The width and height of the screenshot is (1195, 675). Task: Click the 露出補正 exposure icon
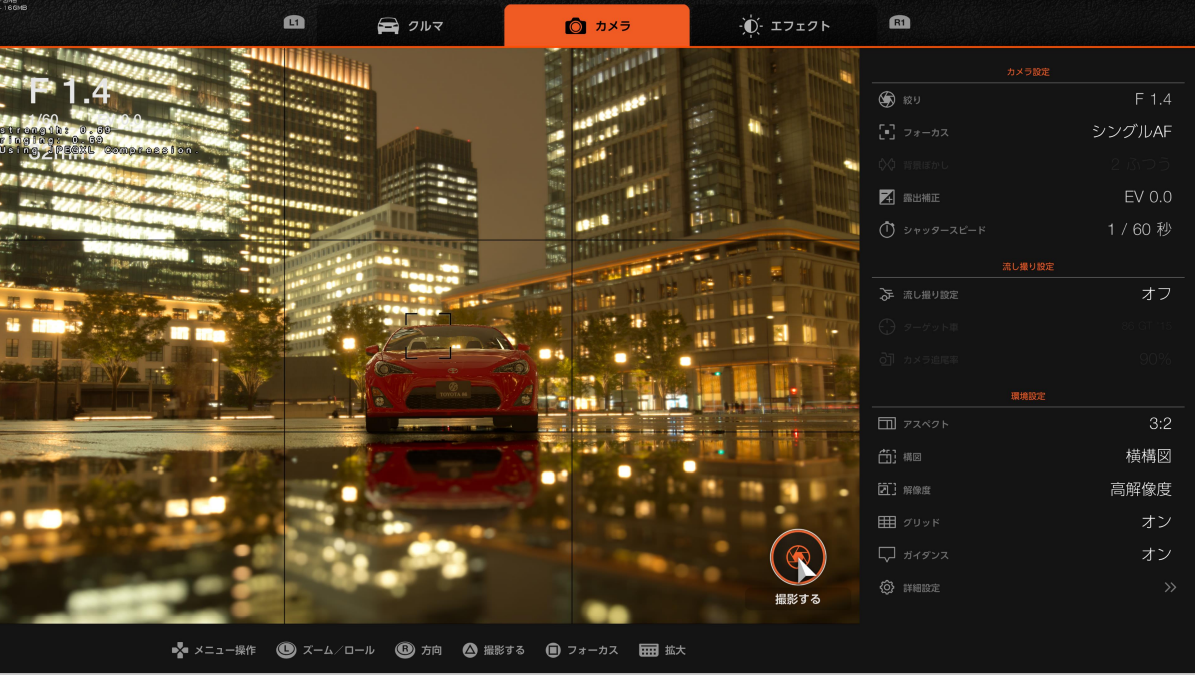[x=886, y=197]
